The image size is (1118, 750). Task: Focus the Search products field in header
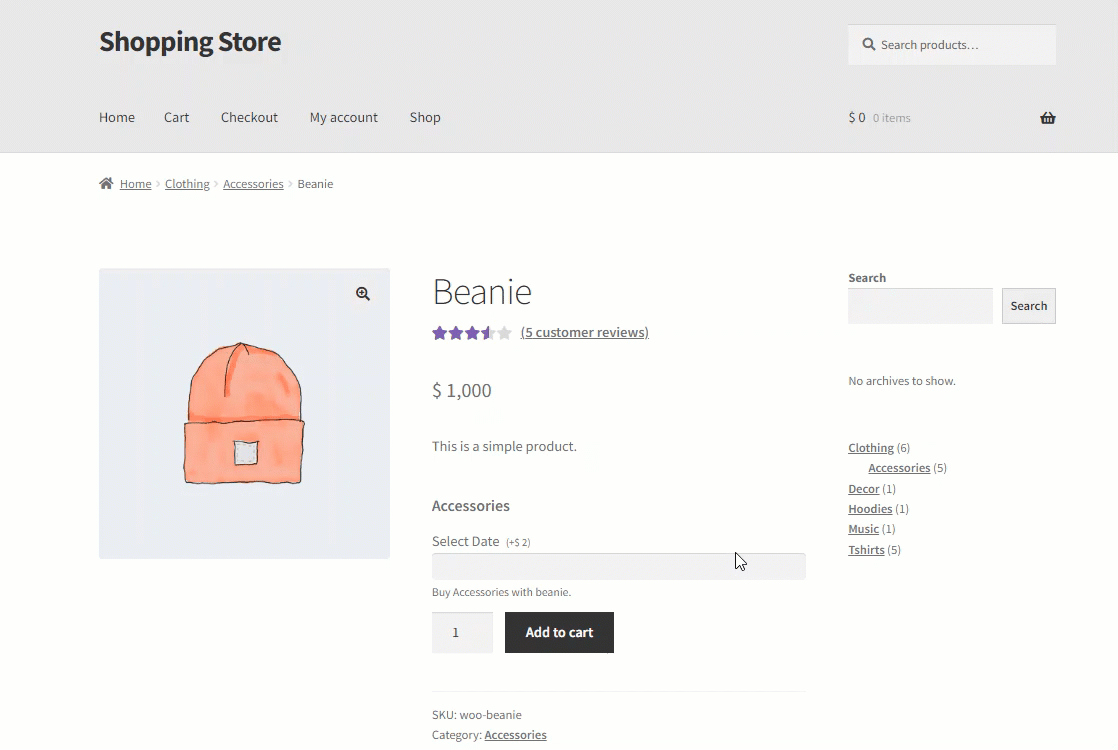pos(952,45)
